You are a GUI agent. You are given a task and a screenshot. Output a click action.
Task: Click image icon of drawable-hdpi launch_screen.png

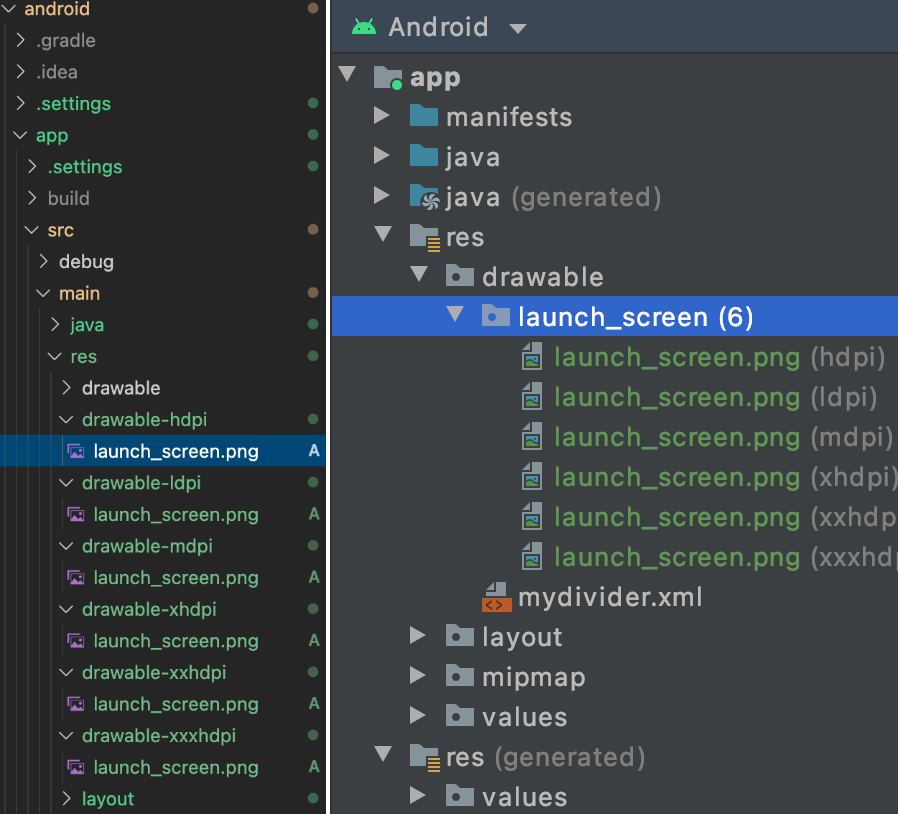click(x=76, y=451)
